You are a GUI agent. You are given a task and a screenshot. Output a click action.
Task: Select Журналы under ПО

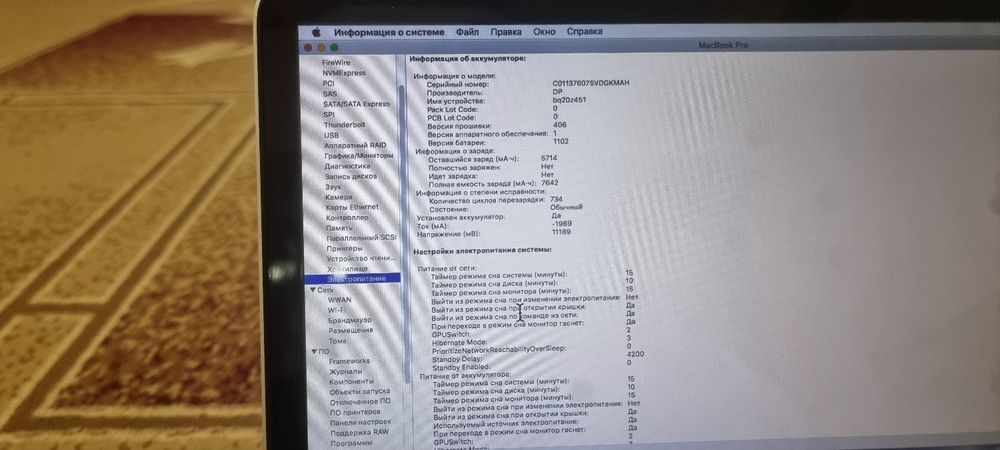click(346, 371)
